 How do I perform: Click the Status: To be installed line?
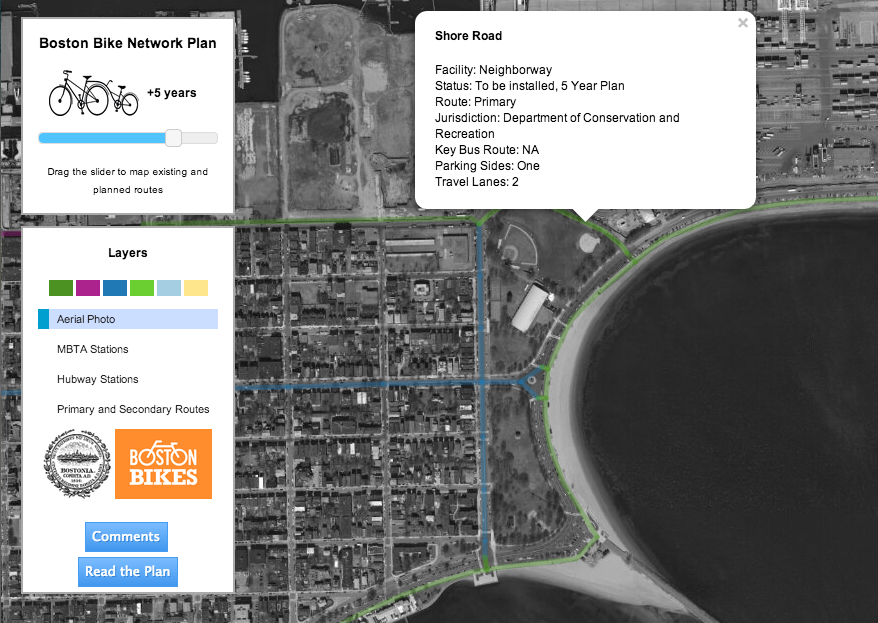tap(530, 86)
